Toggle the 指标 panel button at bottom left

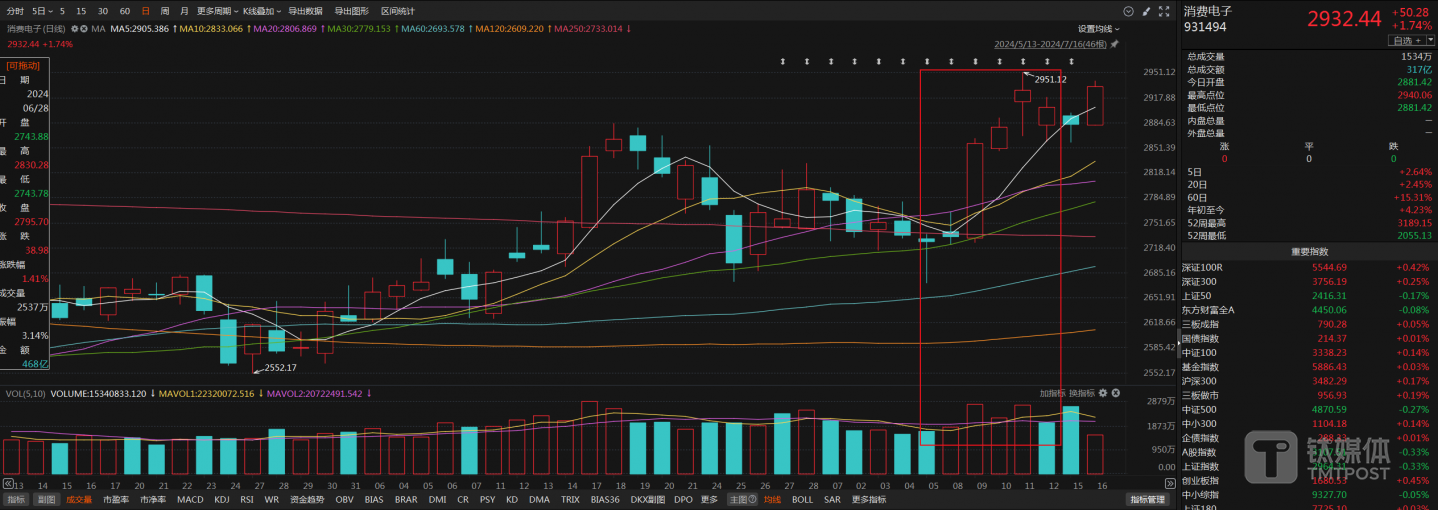16,499
